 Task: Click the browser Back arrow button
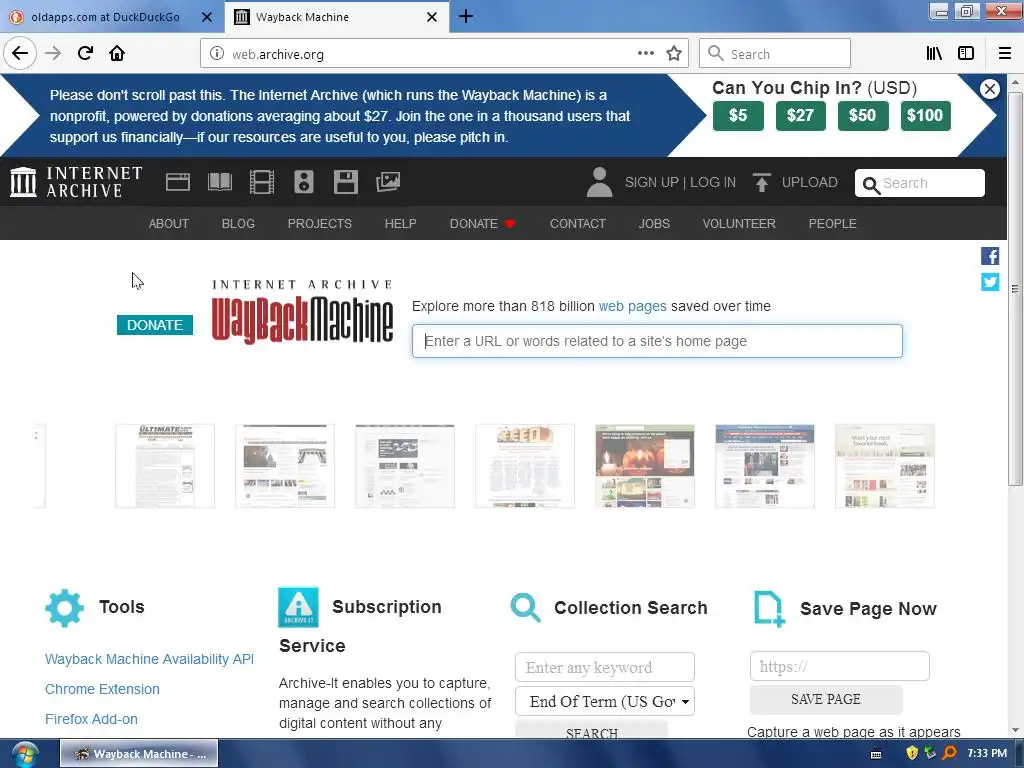pos(20,53)
